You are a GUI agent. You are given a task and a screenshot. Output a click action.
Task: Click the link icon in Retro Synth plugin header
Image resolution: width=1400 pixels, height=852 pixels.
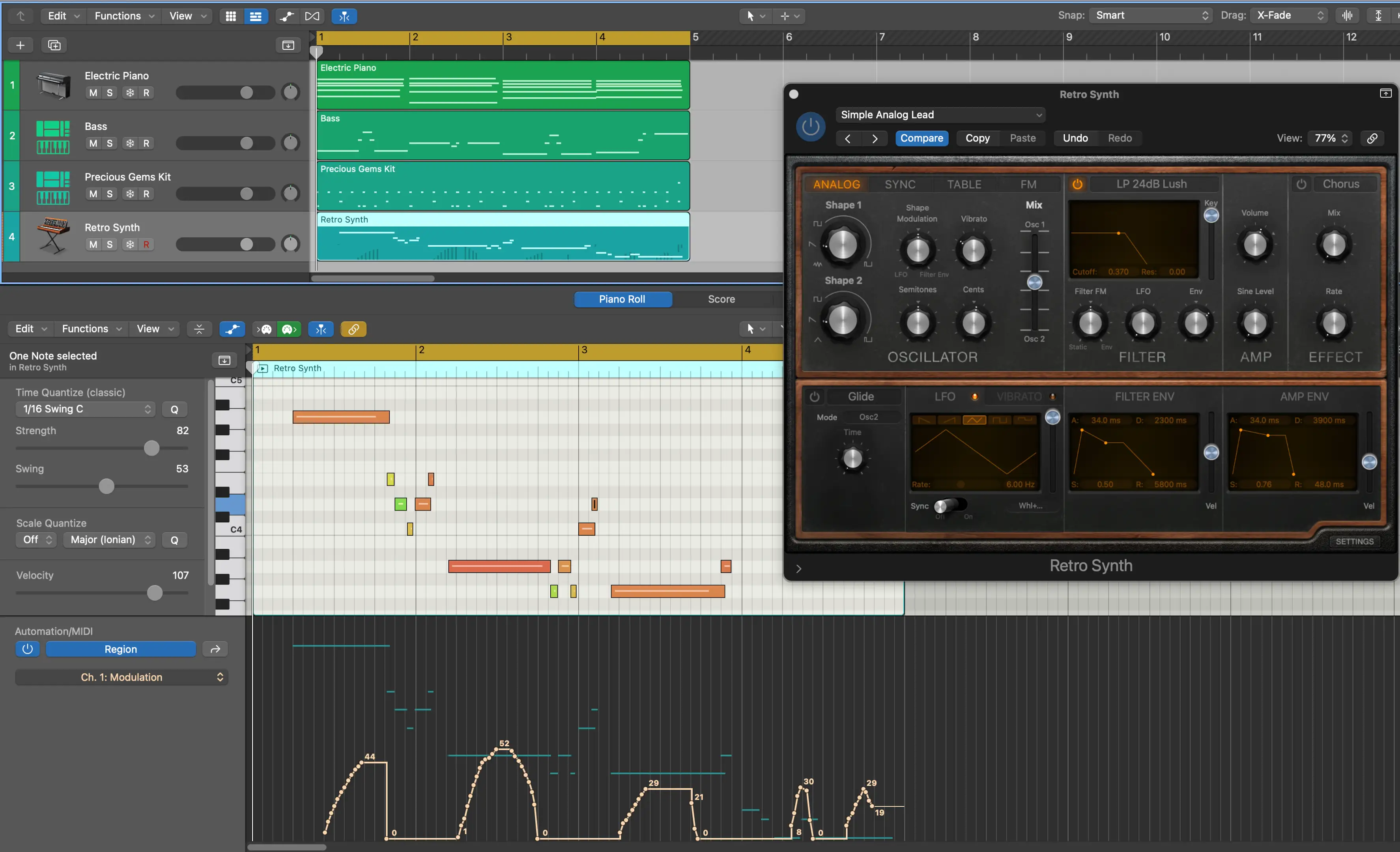(1372, 138)
